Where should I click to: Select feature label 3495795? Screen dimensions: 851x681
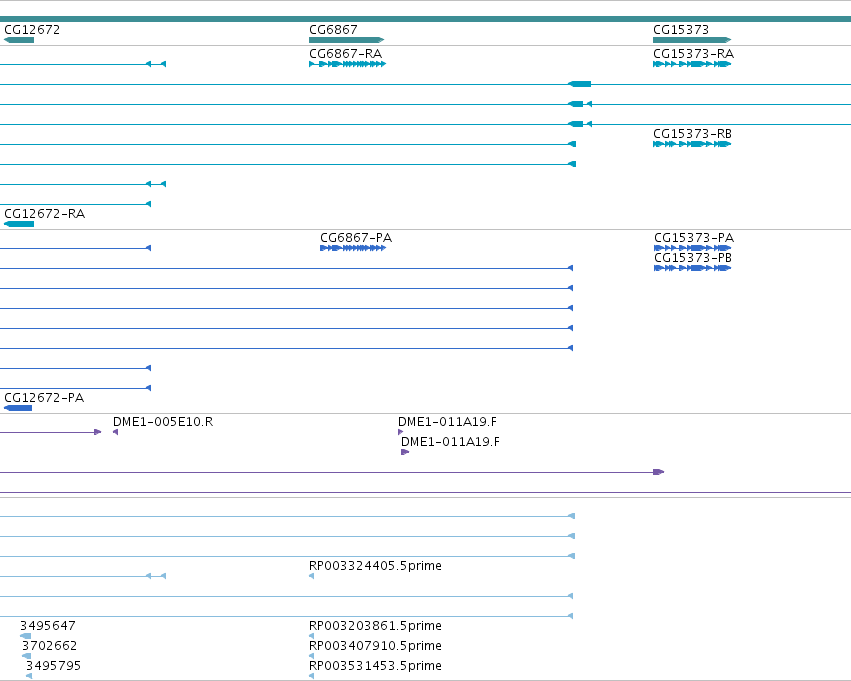click(53, 666)
